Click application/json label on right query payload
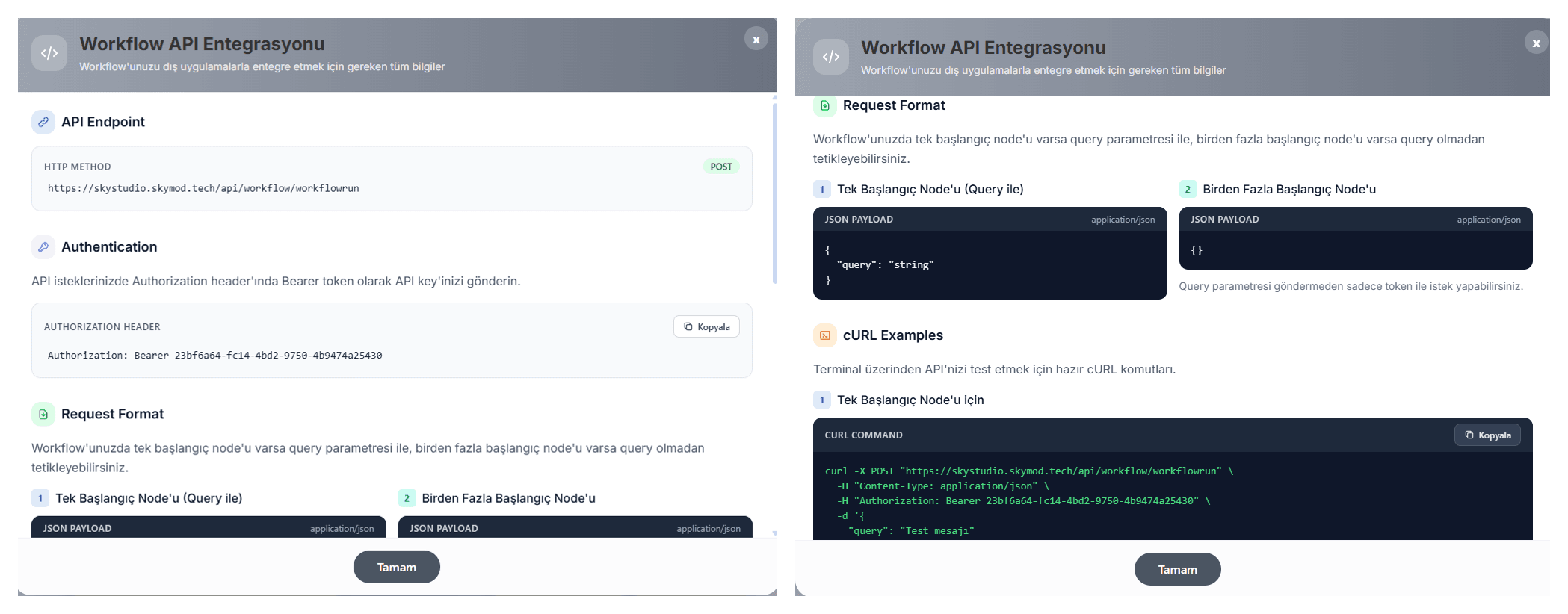The width and height of the screenshot is (1568, 614). 1123,220
